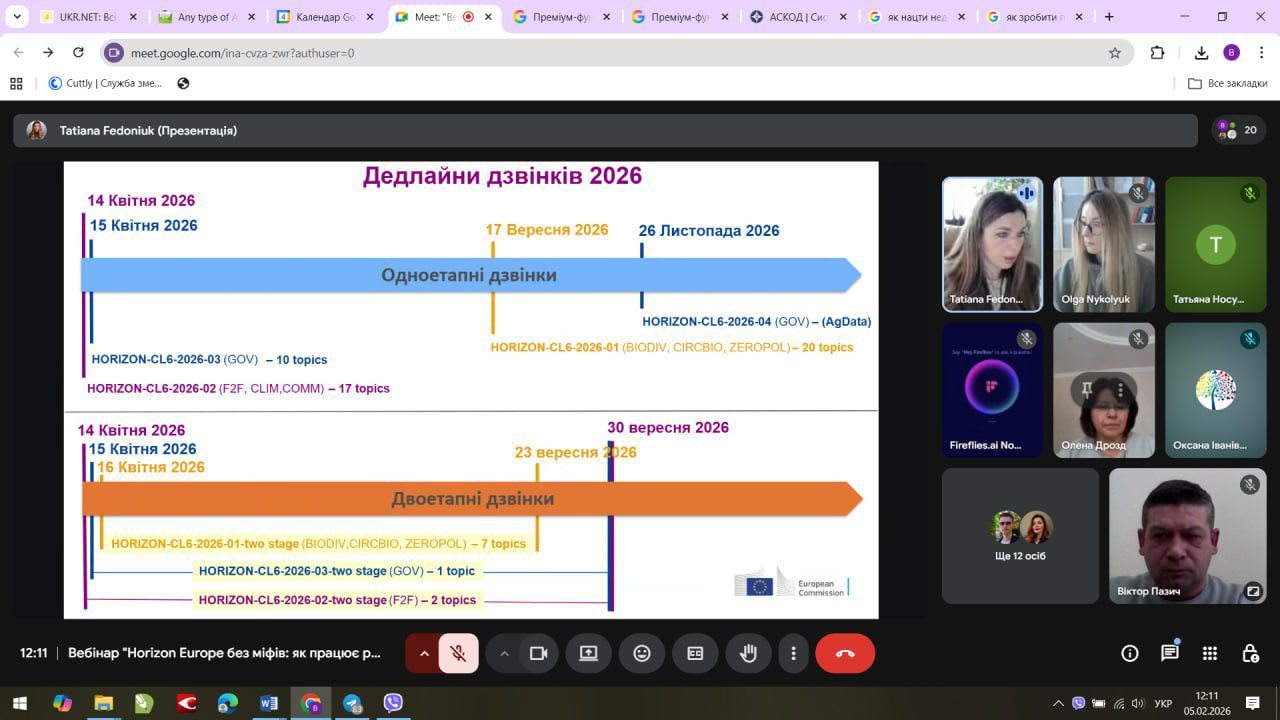1280x720 pixels.
Task: Open the three-dot more options menu
Action: point(794,653)
